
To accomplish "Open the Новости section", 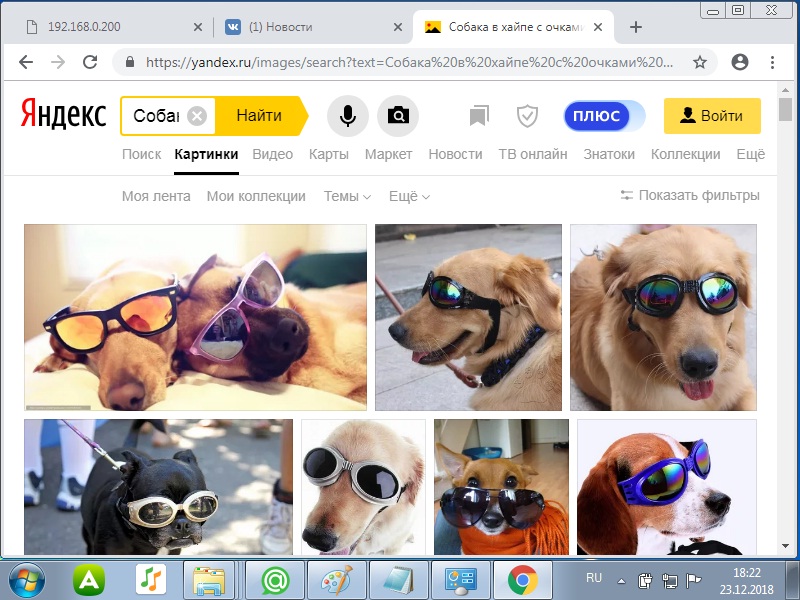I will click(455, 154).
